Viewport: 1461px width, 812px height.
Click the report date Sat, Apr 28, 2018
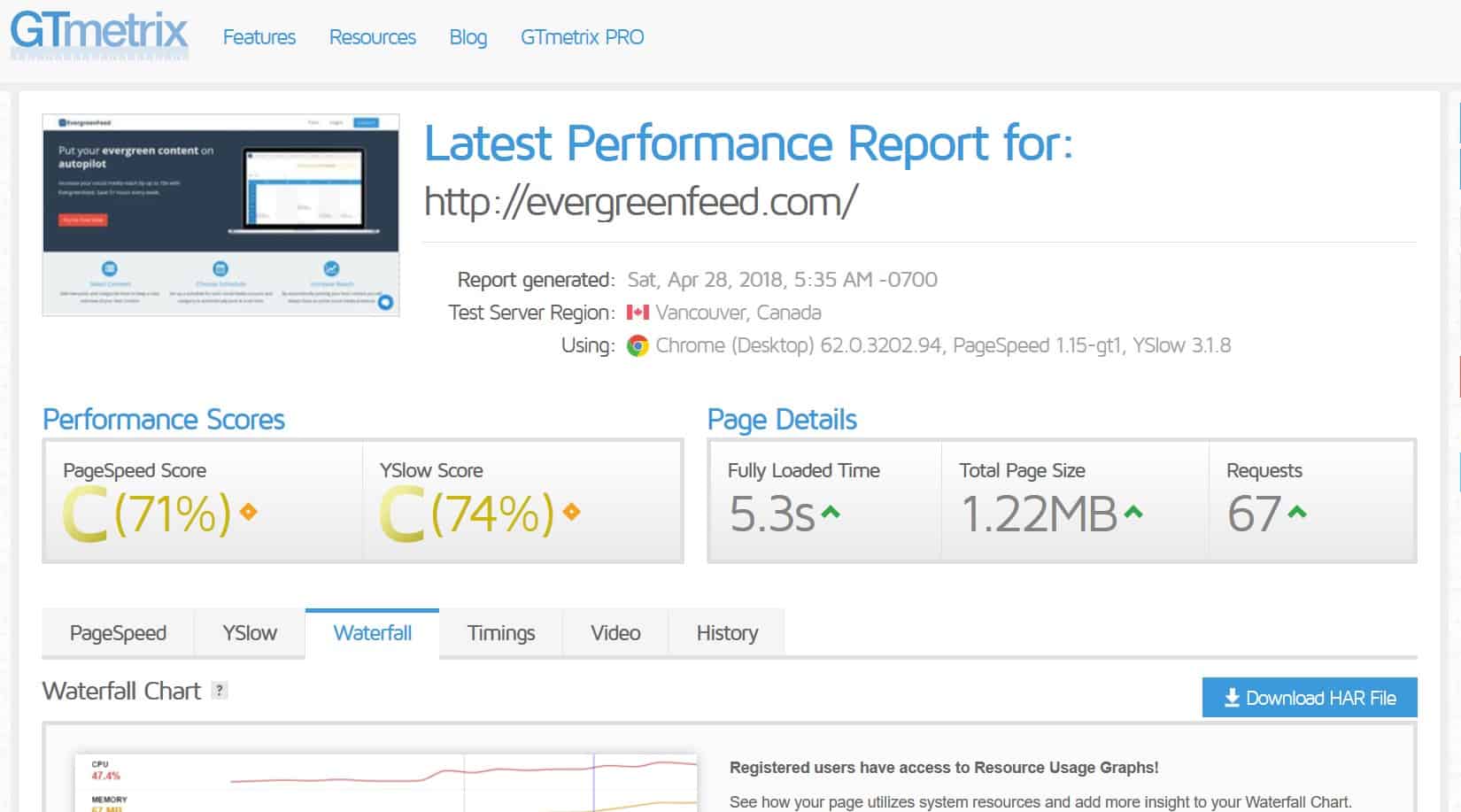pyautogui.click(x=706, y=280)
